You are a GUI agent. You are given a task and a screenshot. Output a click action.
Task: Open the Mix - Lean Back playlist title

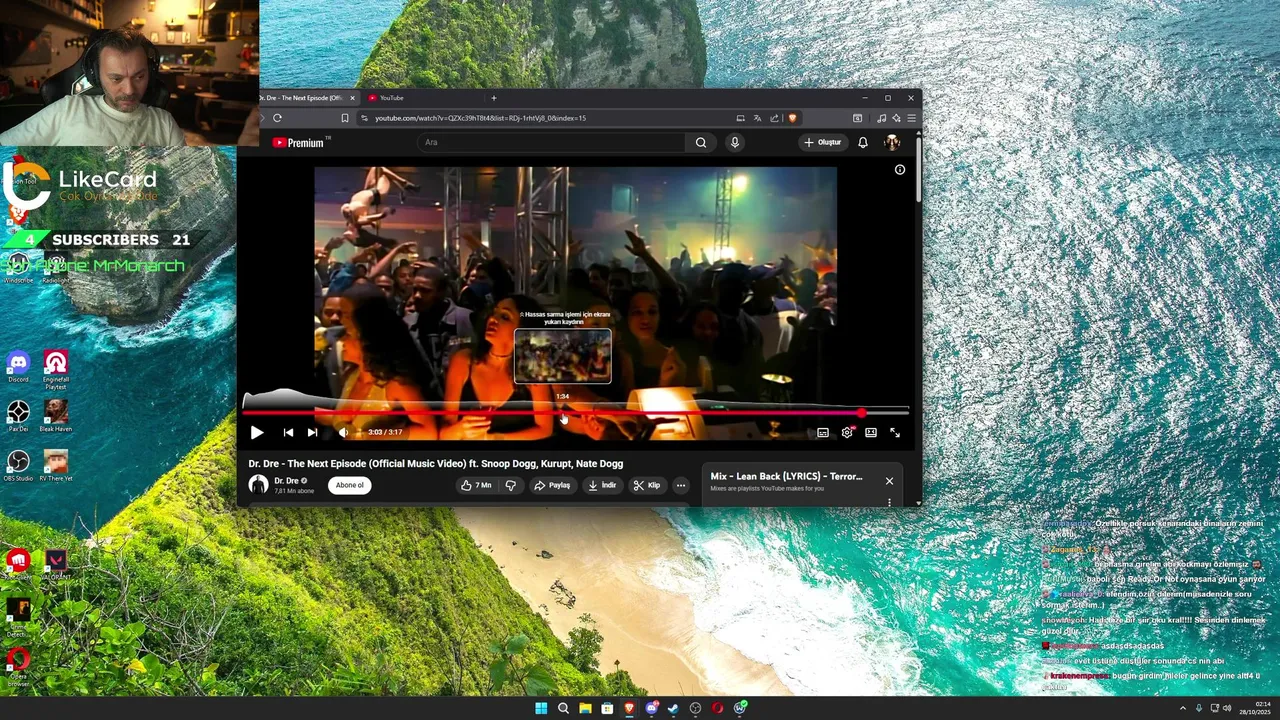pos(786,476)
